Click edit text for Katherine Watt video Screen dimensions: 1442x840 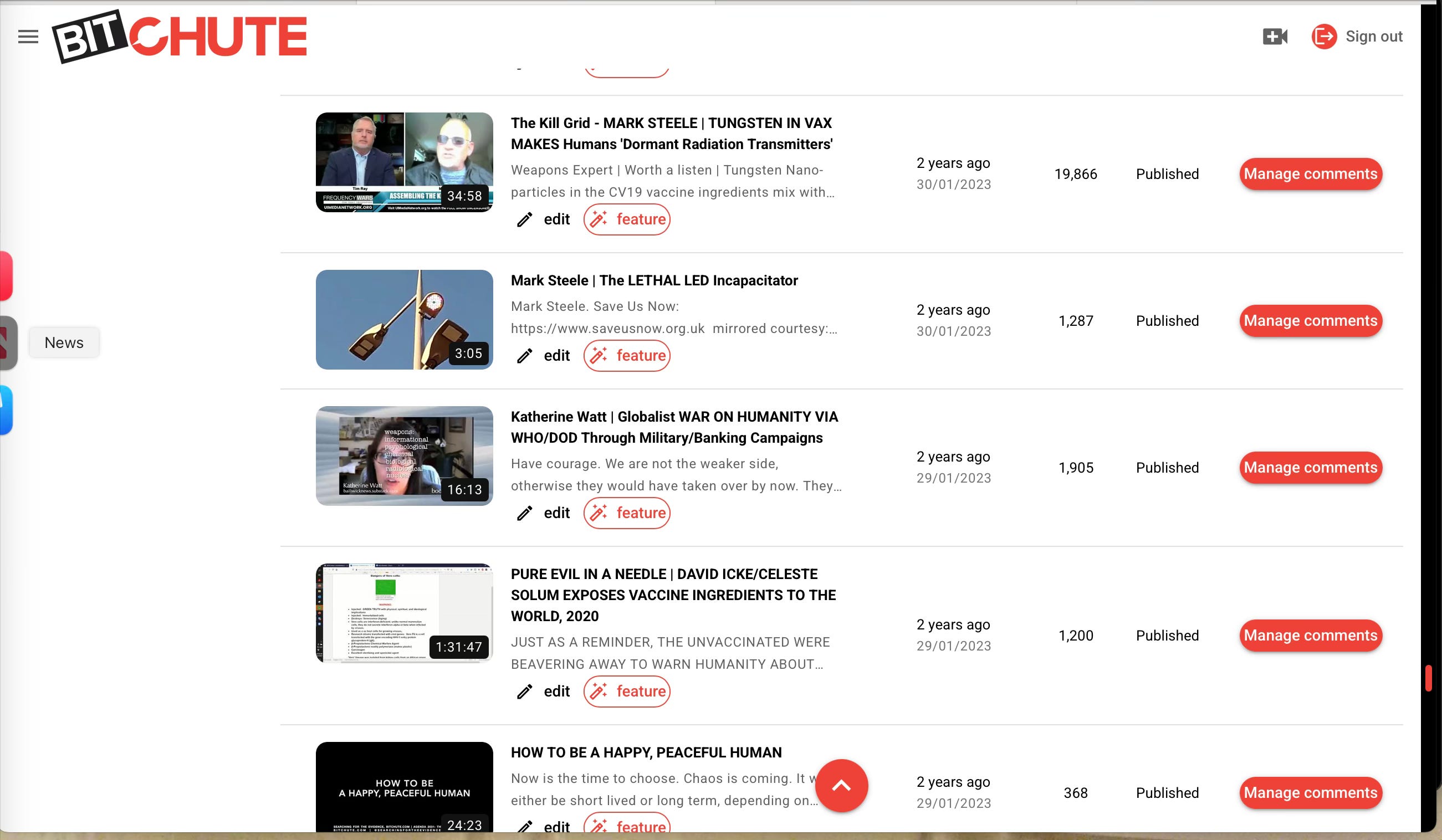557,513
